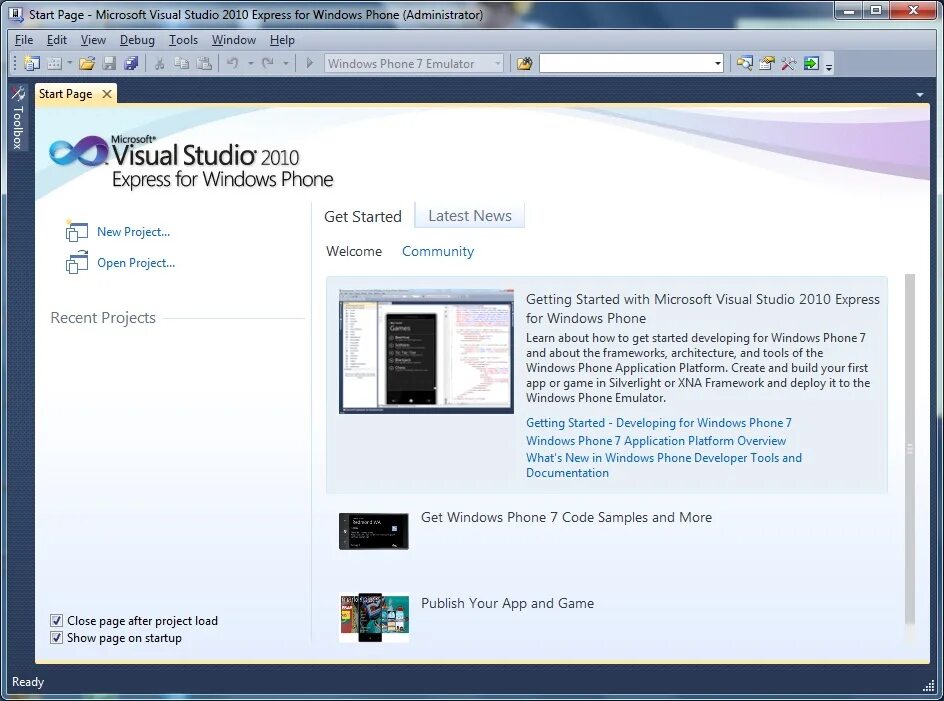944x701 pixels.
Task: Select Get Windows Phone 7 Code Samples and More
Action: click(x=566, y=517)
